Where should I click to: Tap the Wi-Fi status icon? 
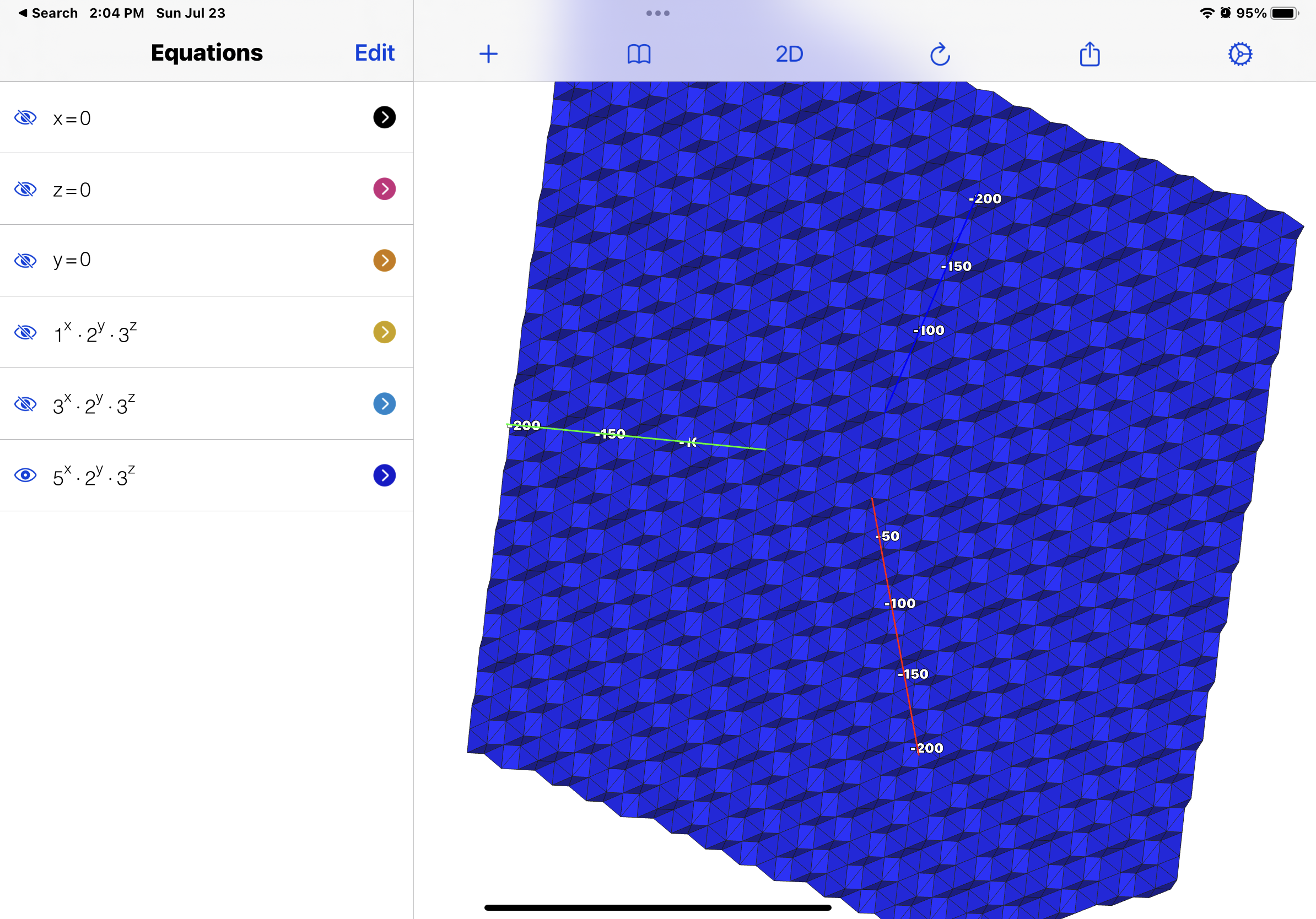coord(1206,13)
